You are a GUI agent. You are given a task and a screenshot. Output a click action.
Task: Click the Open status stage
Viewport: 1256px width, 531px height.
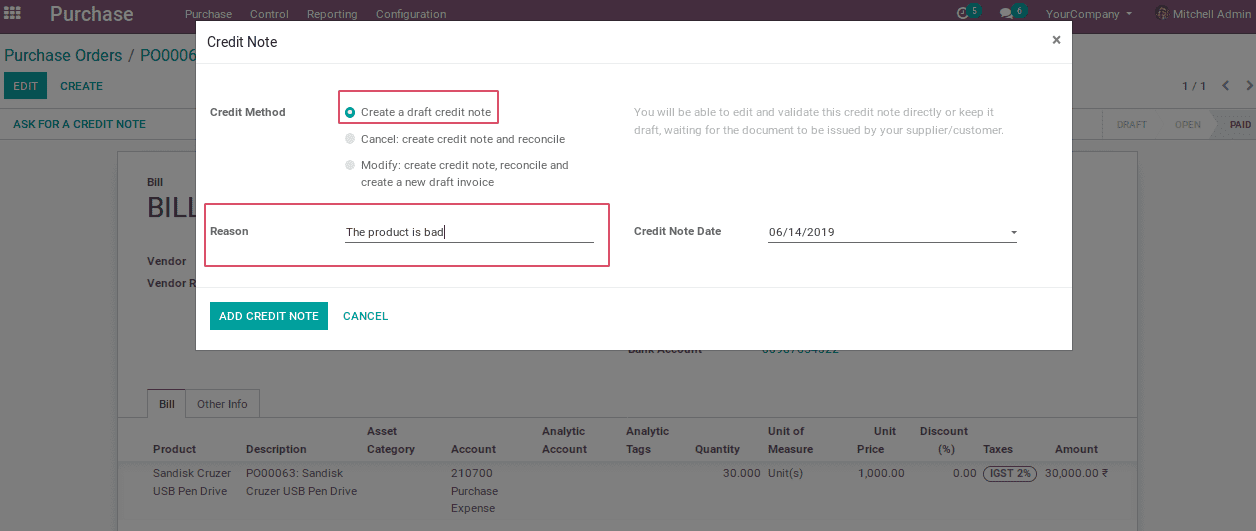1188,125
